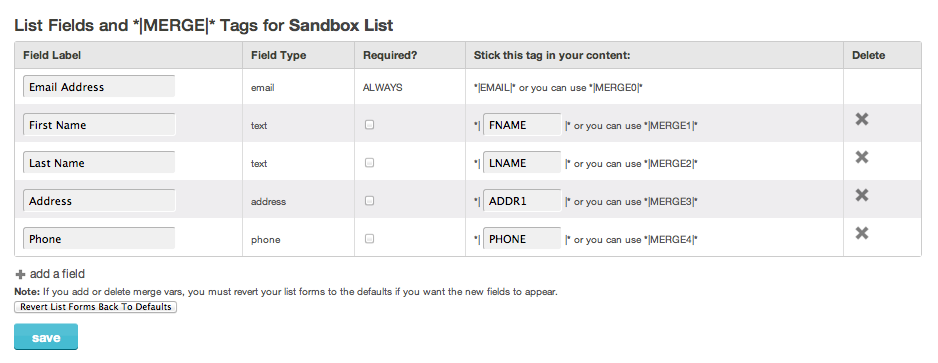Viewport: 938px width, 363px height.
Task: Delete the First Name field row
Action: pos(861,120)
